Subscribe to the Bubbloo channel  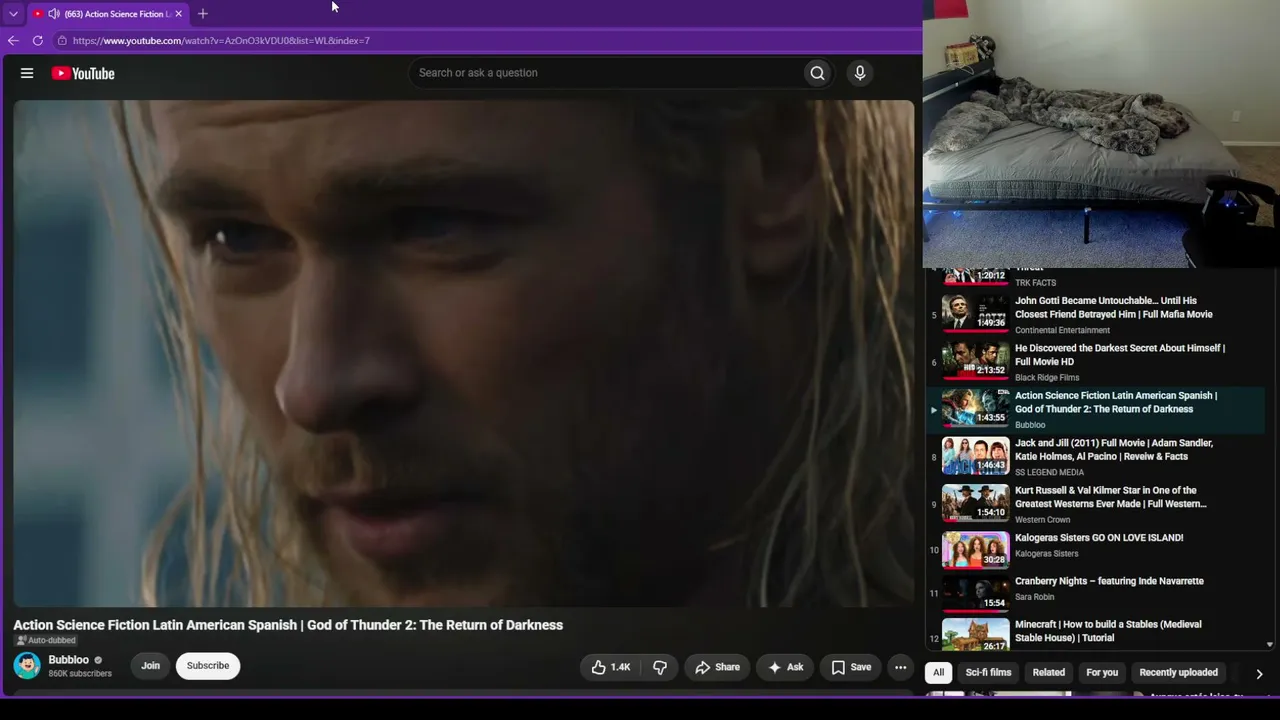208,666
